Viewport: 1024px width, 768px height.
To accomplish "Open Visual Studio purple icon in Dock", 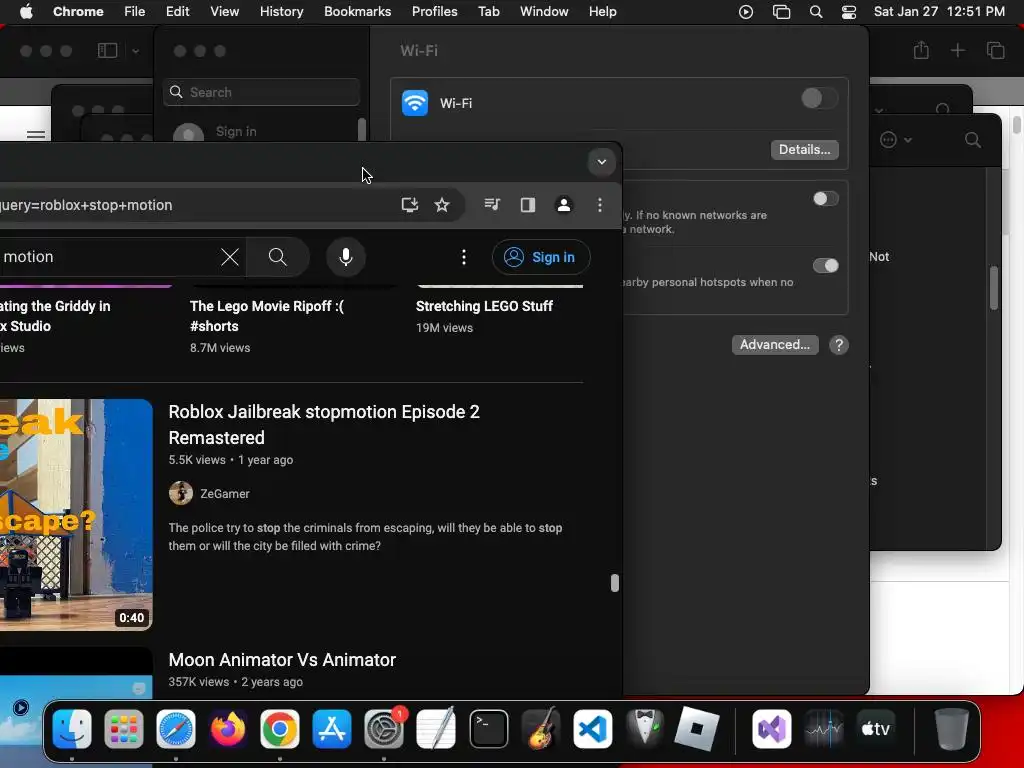I will pos(772,729).
